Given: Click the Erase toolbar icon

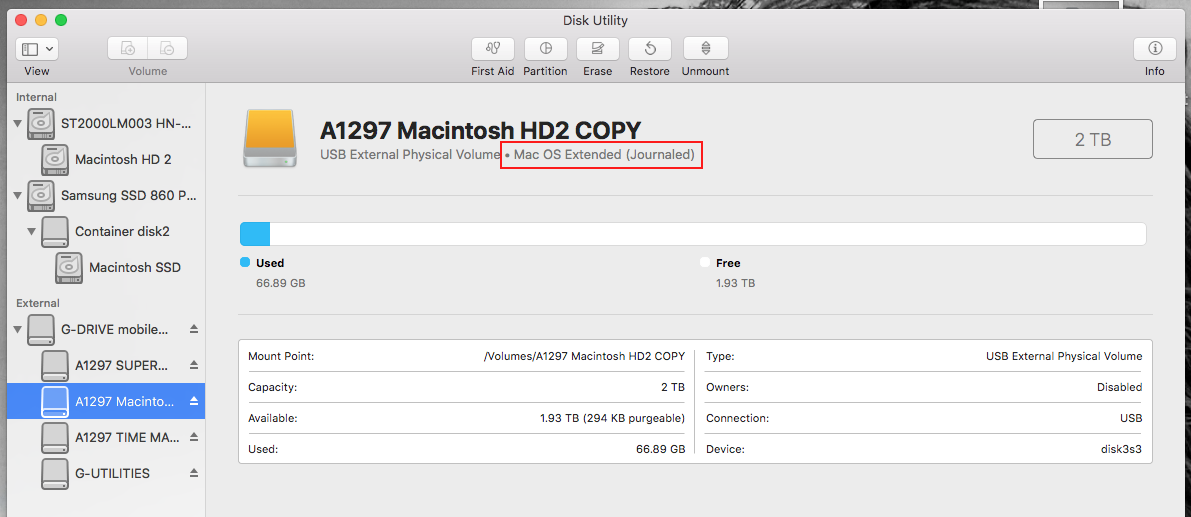Looking at the screenshot, I should (598, 49).
